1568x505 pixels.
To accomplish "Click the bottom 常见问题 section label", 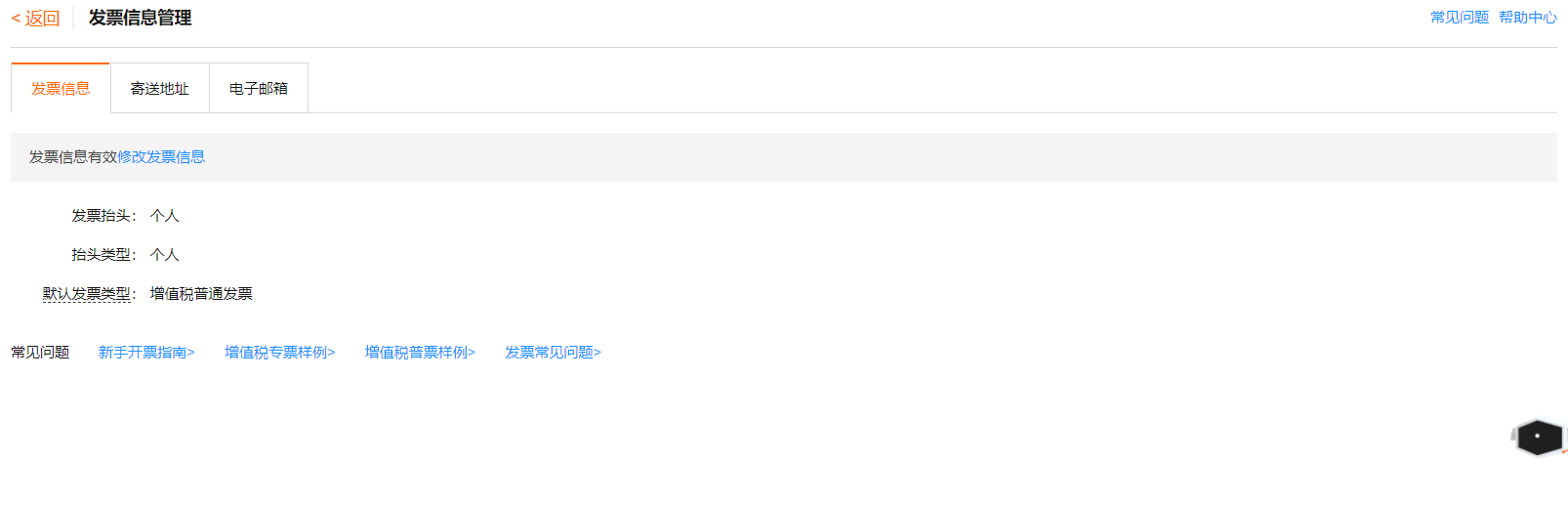I will tap(40, 352).
